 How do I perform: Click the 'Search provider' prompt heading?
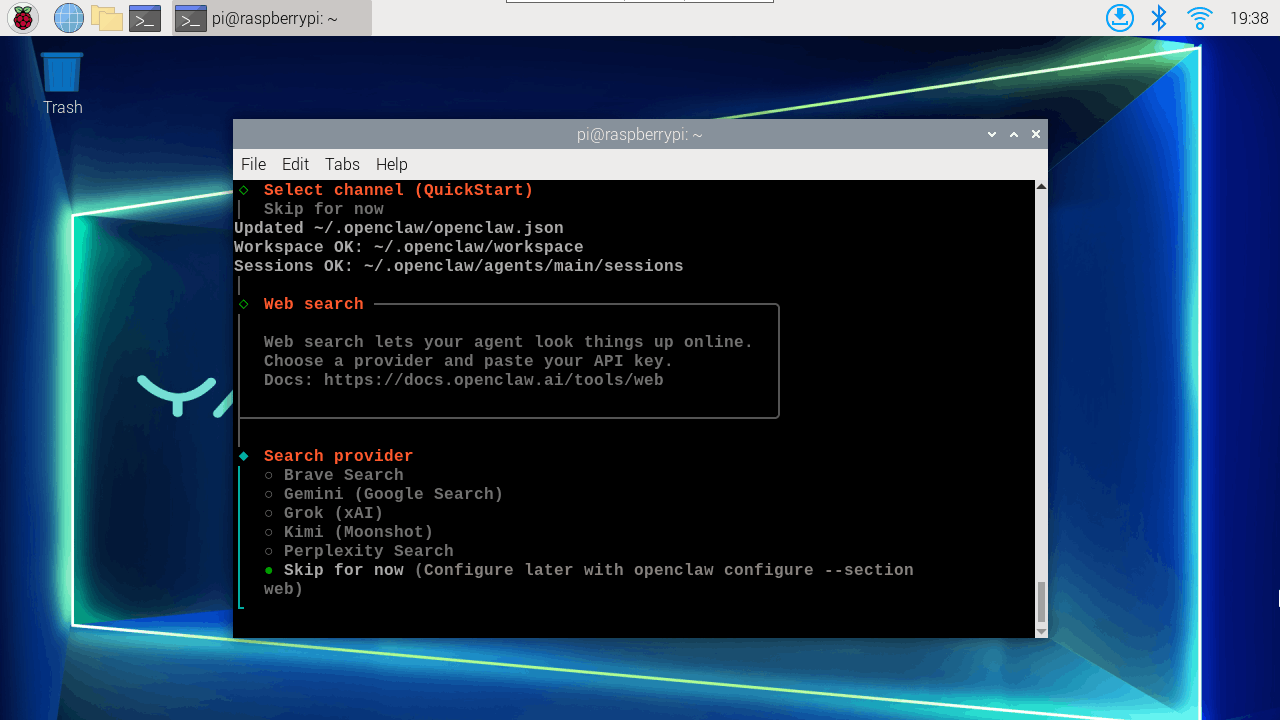pos(339,456)
